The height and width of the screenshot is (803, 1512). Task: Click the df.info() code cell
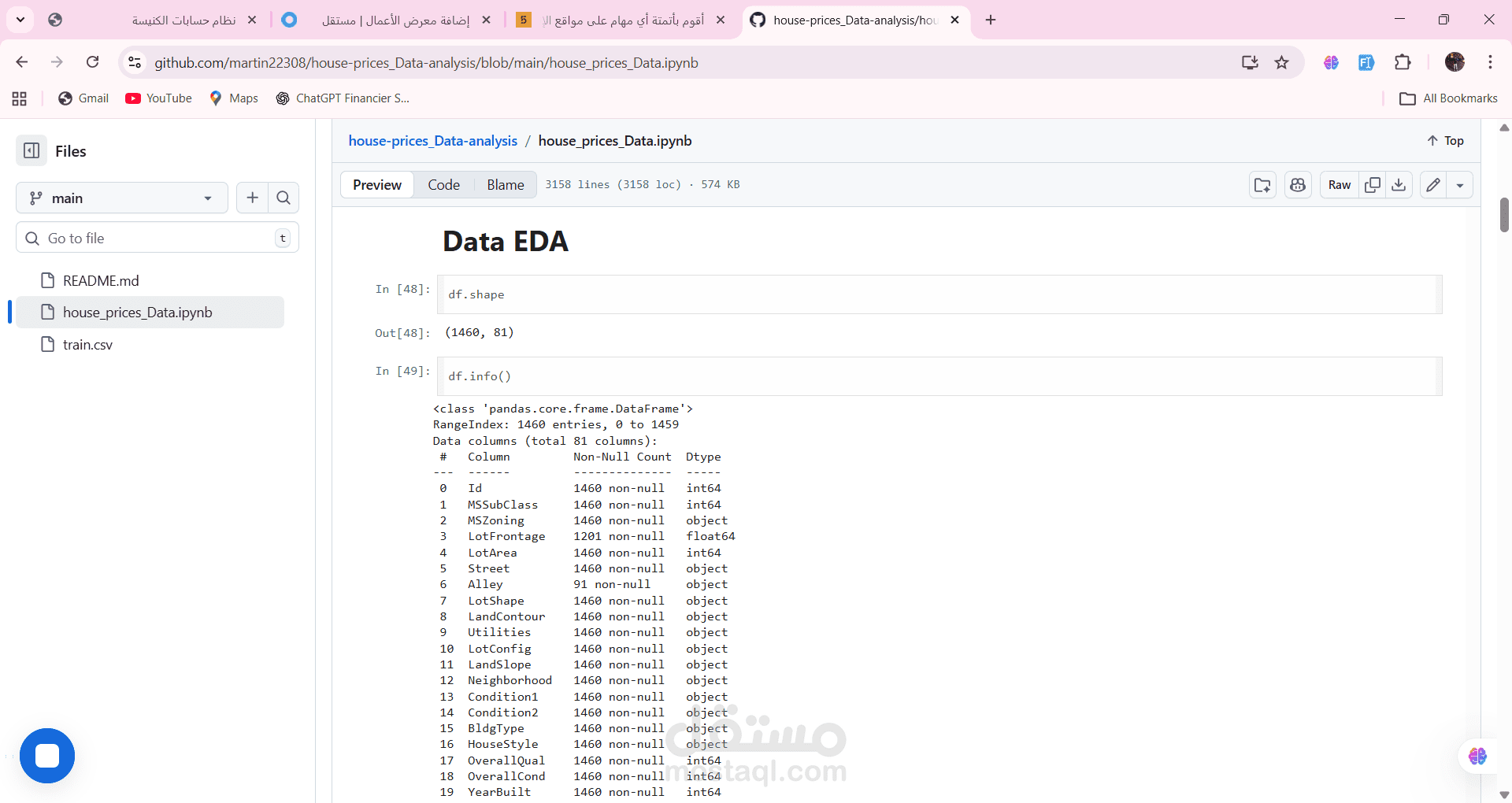939,376
